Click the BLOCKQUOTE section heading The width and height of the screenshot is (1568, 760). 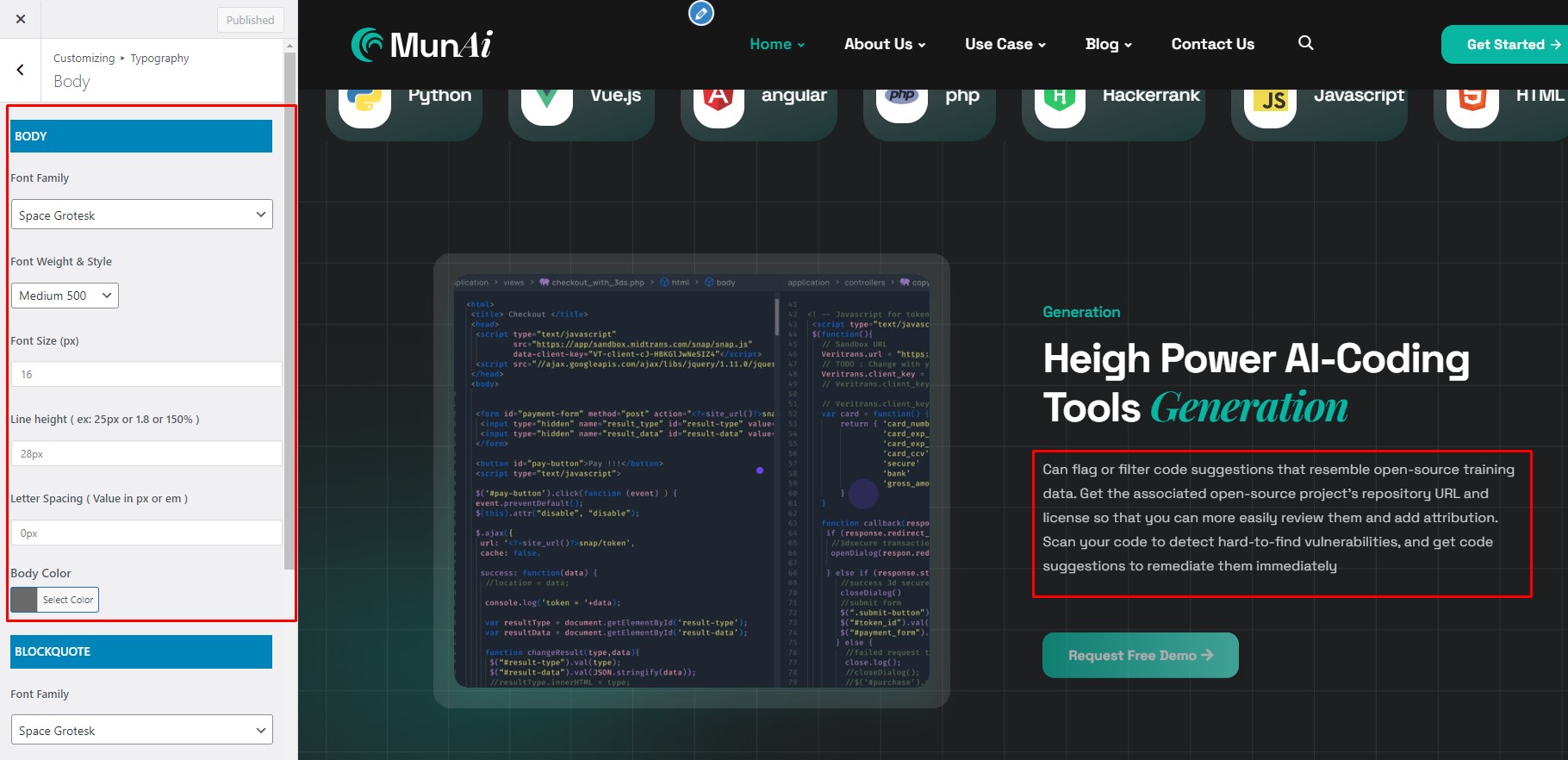(141, 651)
